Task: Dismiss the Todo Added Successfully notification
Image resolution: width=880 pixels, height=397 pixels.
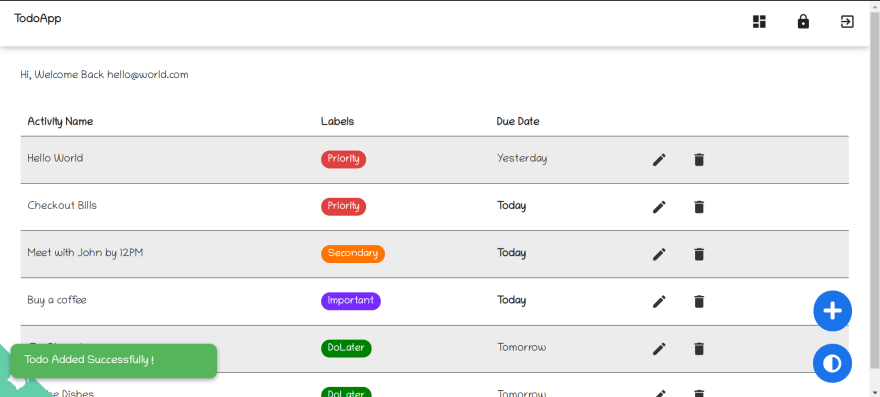Action: click(x=113, y=361)
